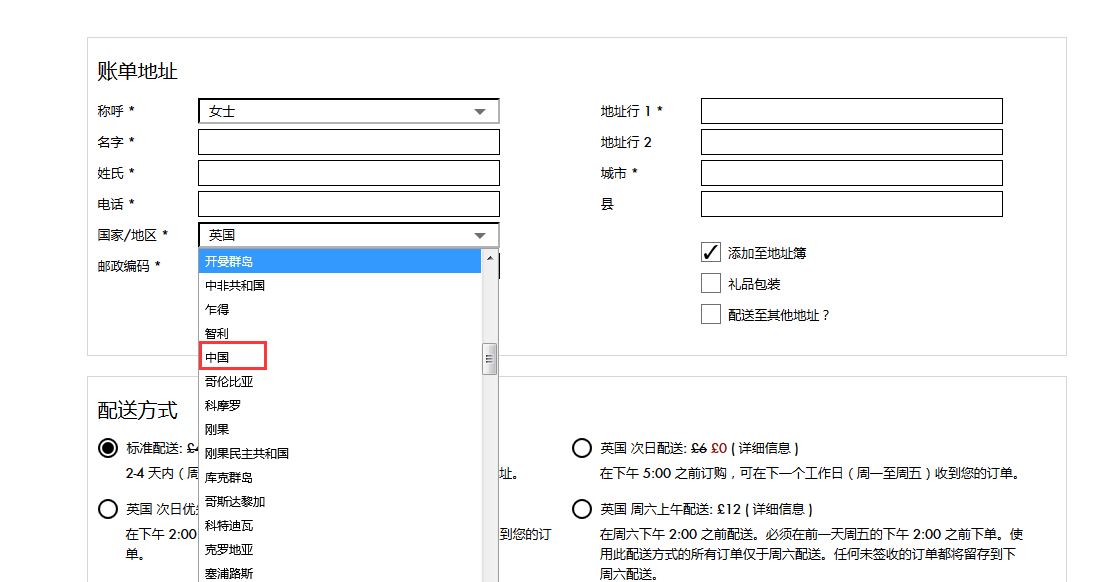Pick 哥伦比亚 from the dropdown list

pos(229,381)
